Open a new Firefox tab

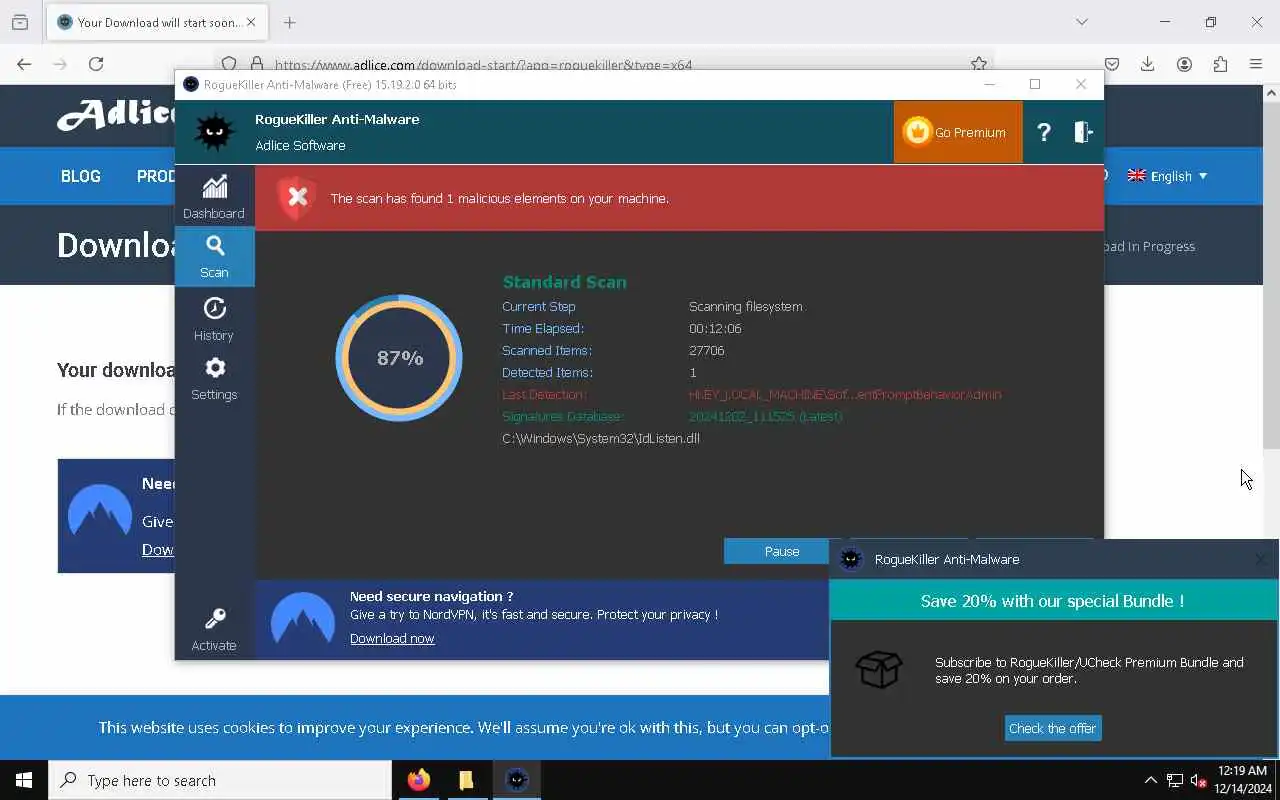pyautogui.click(x=289, y=22)
